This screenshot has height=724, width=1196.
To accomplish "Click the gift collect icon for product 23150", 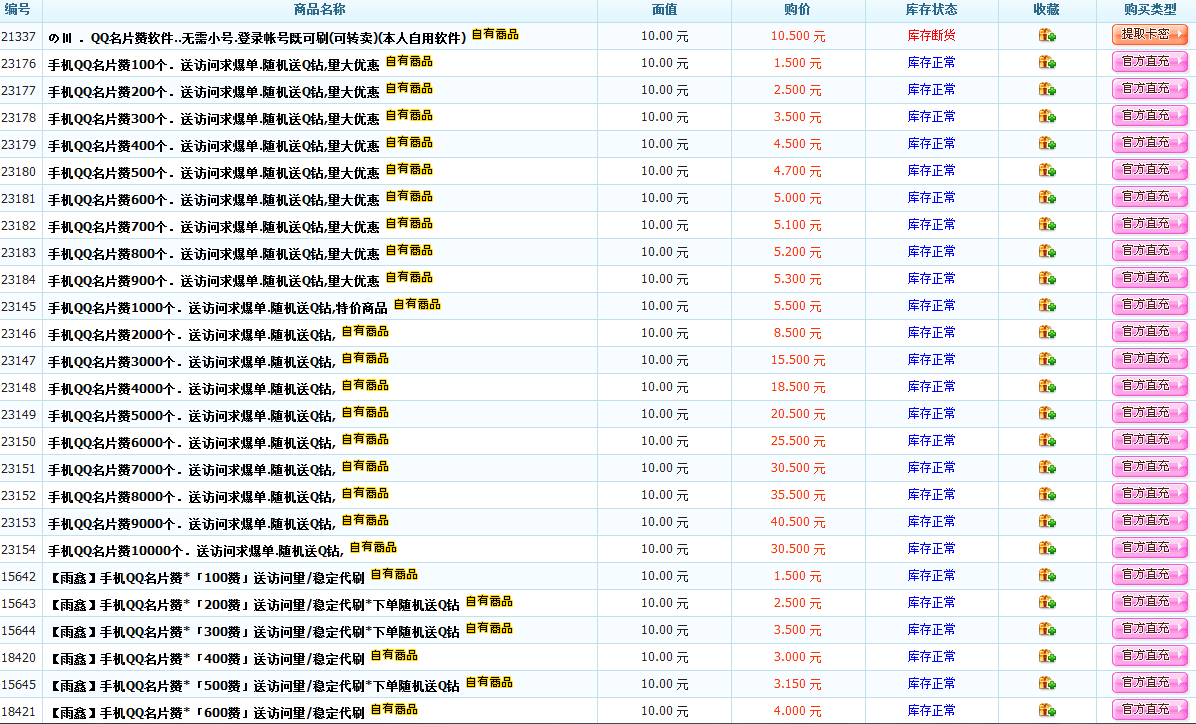I will (1046, 440).
